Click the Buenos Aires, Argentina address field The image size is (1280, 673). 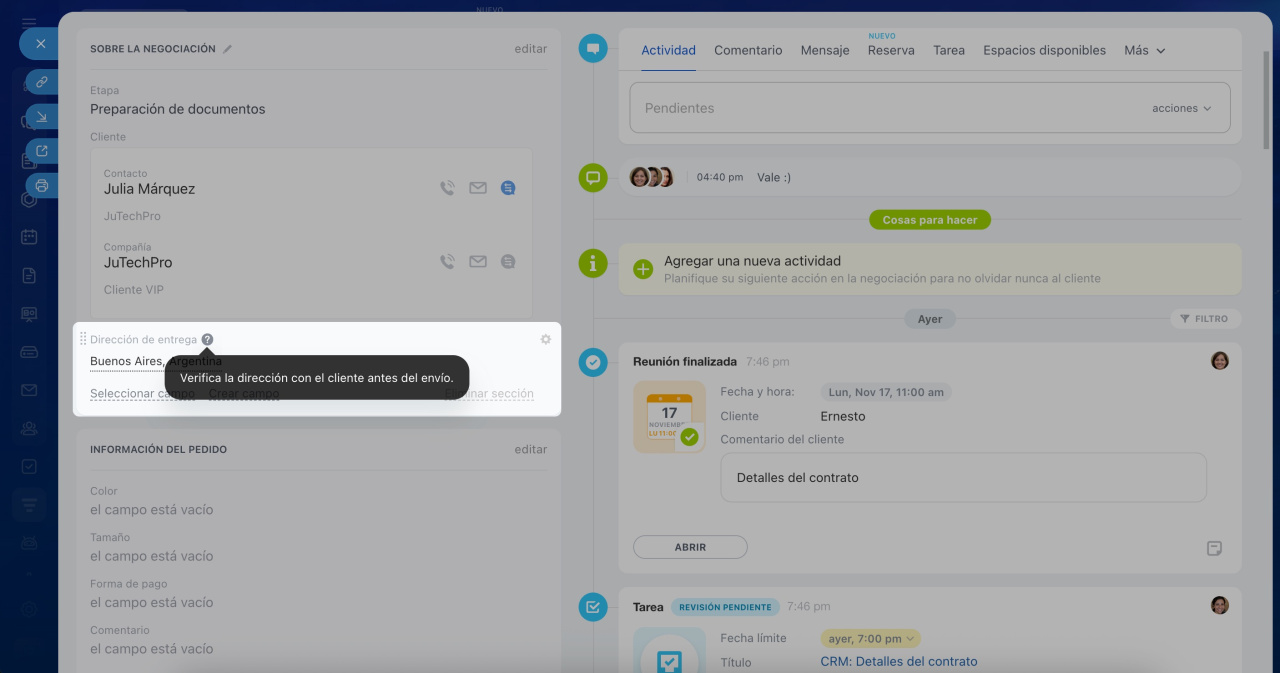[x=128, y=361]
